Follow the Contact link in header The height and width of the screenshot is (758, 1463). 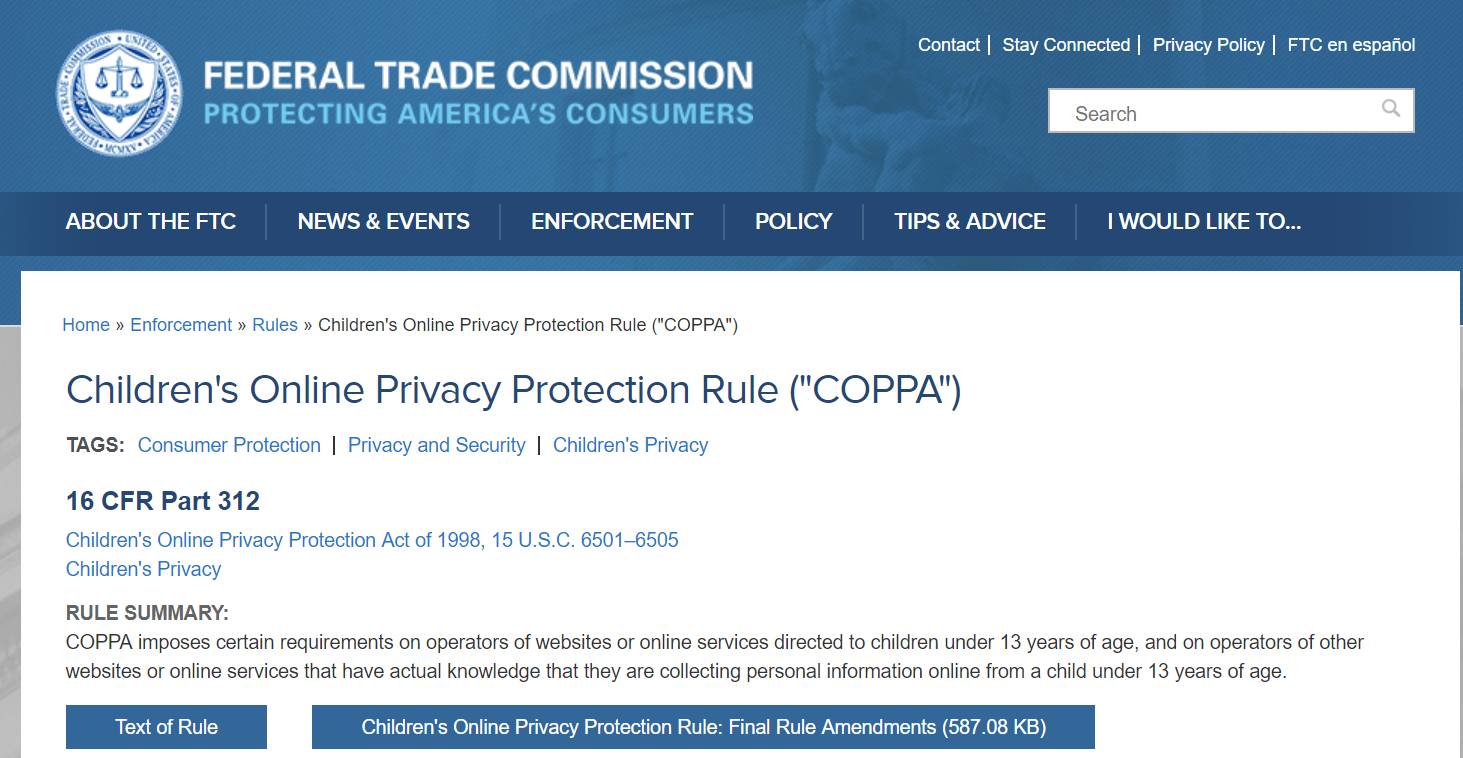tap(949, 45)
